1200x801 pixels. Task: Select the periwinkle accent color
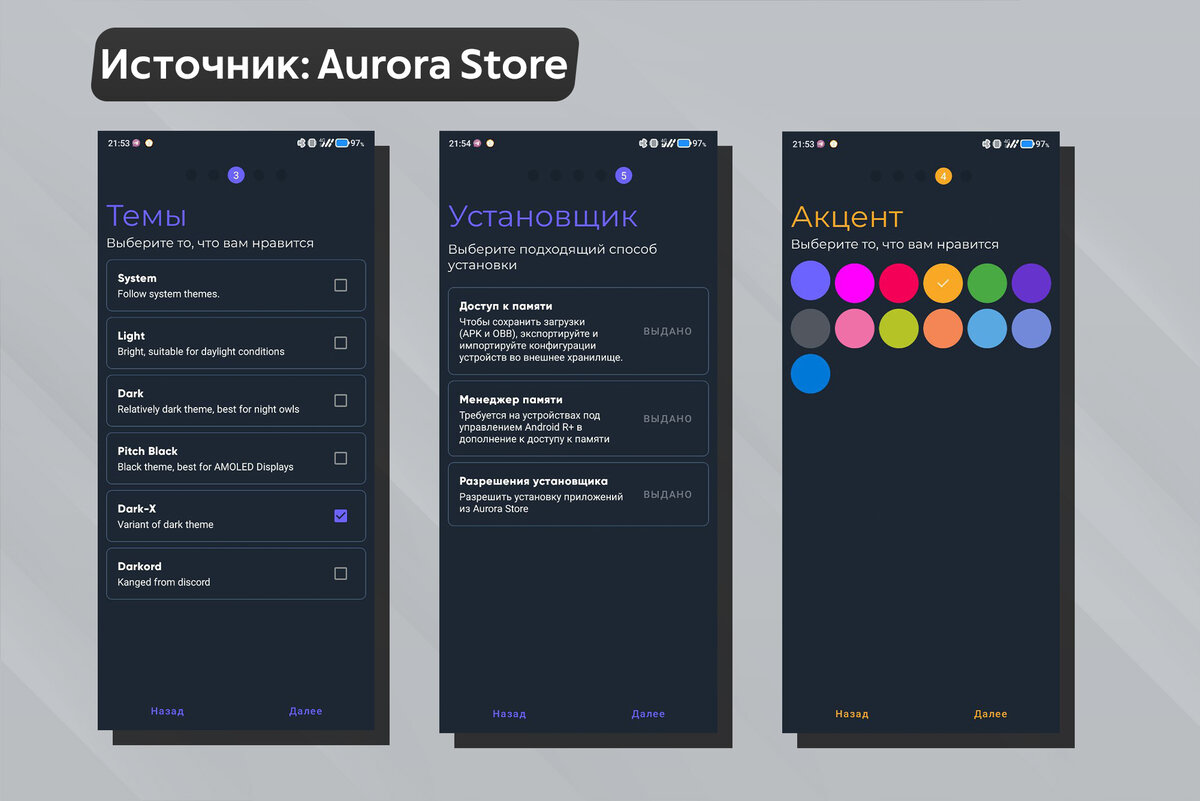coord(1031,328)
